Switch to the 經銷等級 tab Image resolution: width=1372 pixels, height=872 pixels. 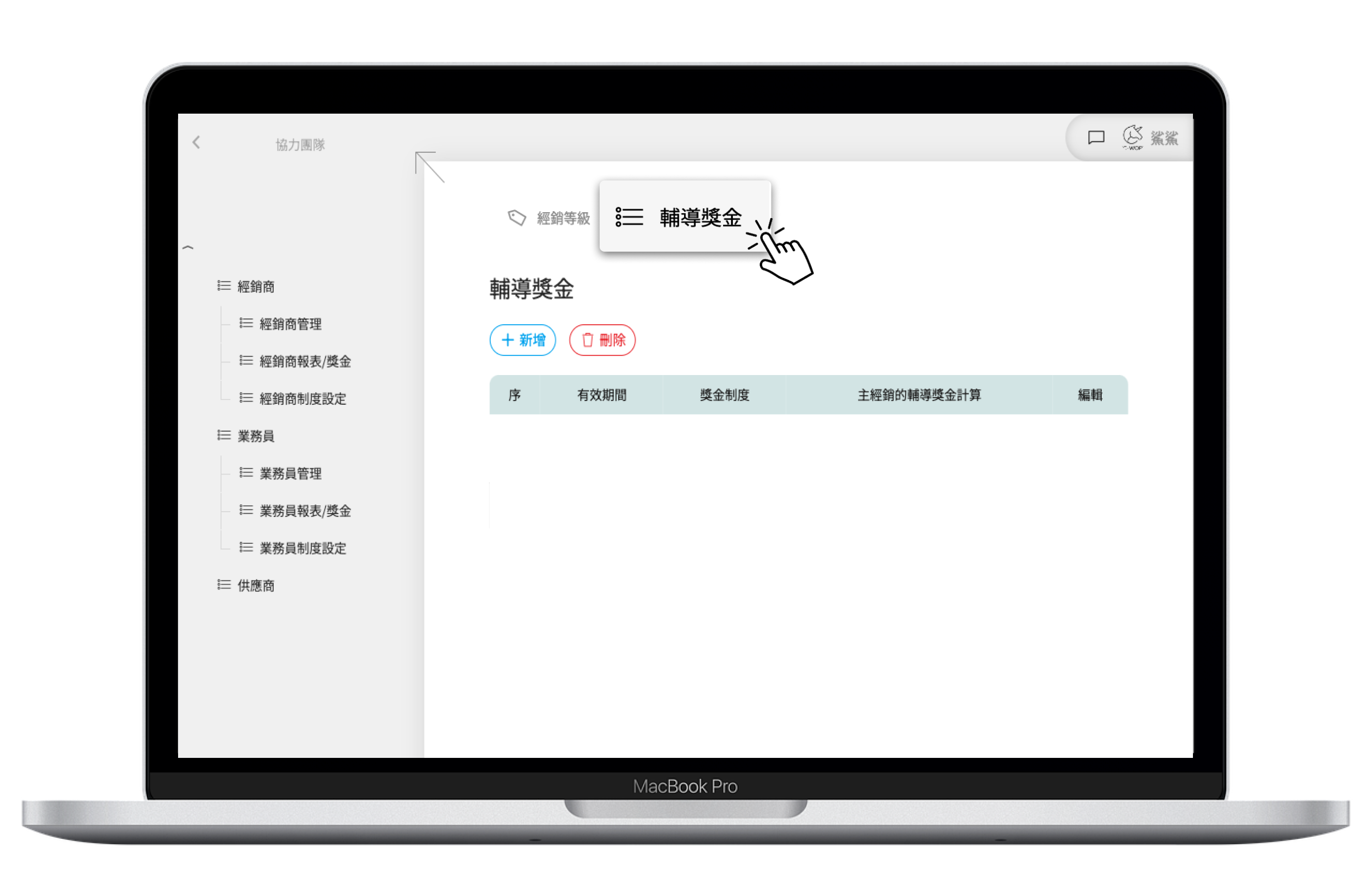click(563, 218)
